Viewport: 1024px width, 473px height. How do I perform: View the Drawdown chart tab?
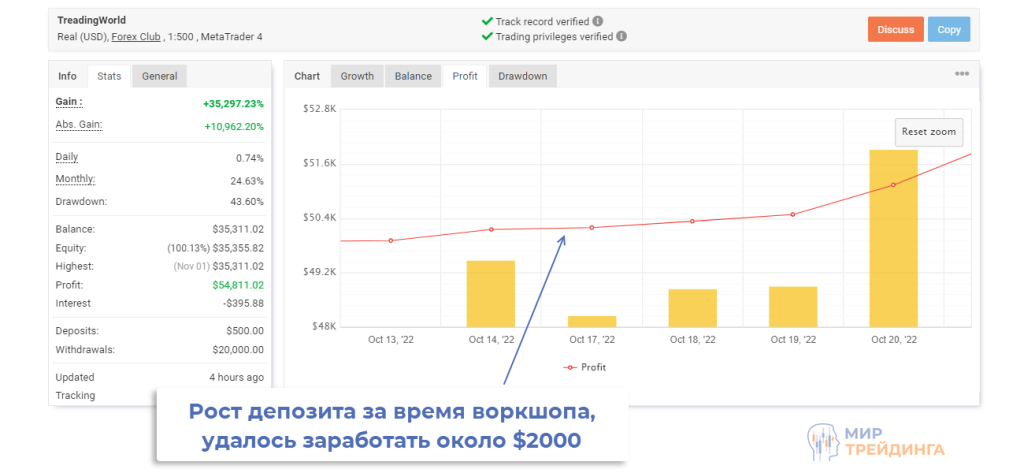(x=523, y=76)
